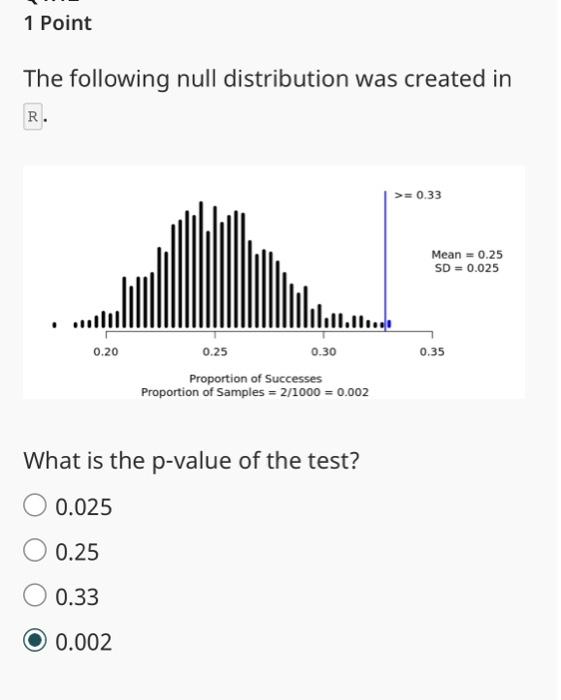The image size is (561, 700).
Task: Click the 'Mean = 0.25' legend text
Action: pos(467,254)
